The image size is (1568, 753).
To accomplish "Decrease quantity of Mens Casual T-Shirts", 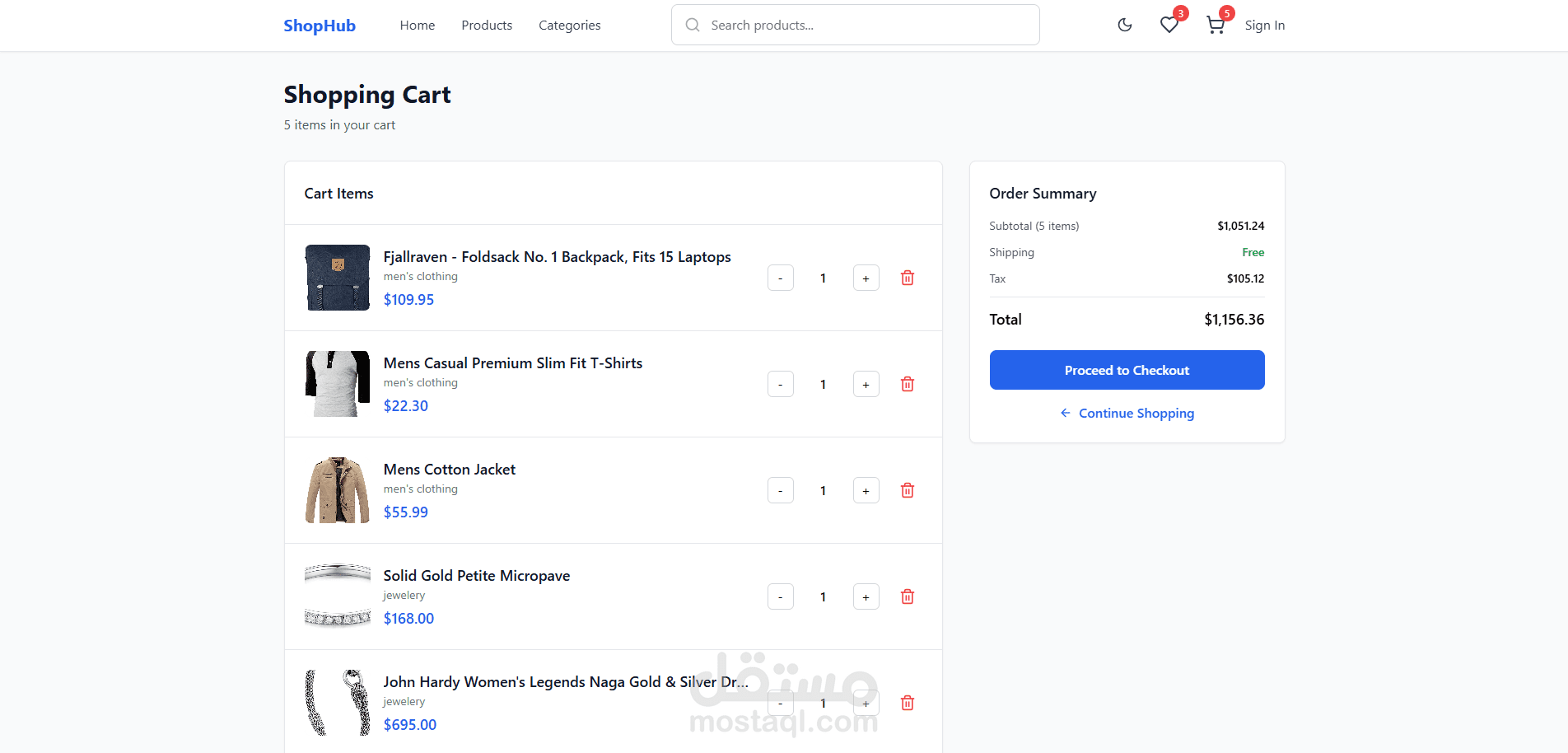I will [x=781, y=384].
